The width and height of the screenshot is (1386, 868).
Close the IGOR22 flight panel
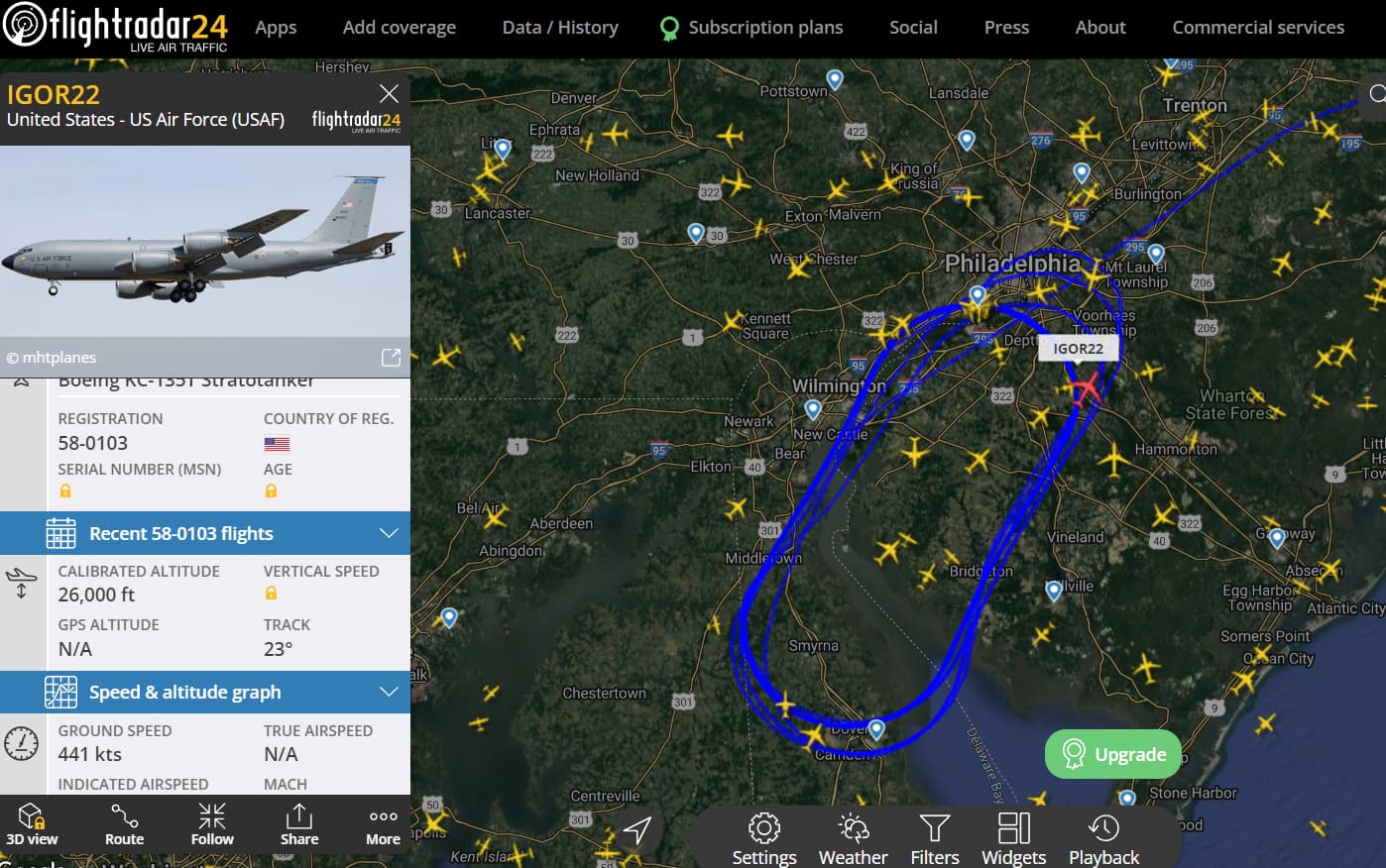click(389, 93)
